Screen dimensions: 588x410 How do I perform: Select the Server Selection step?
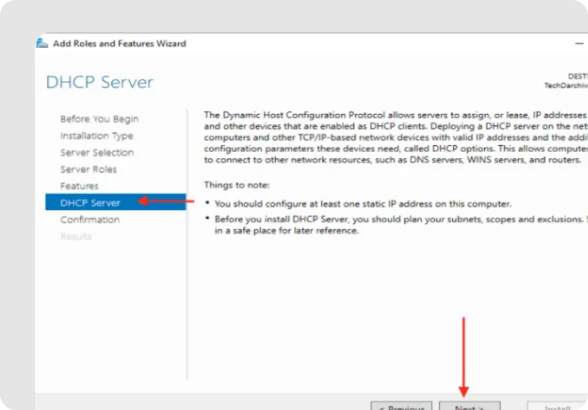(x=97, y=152)
